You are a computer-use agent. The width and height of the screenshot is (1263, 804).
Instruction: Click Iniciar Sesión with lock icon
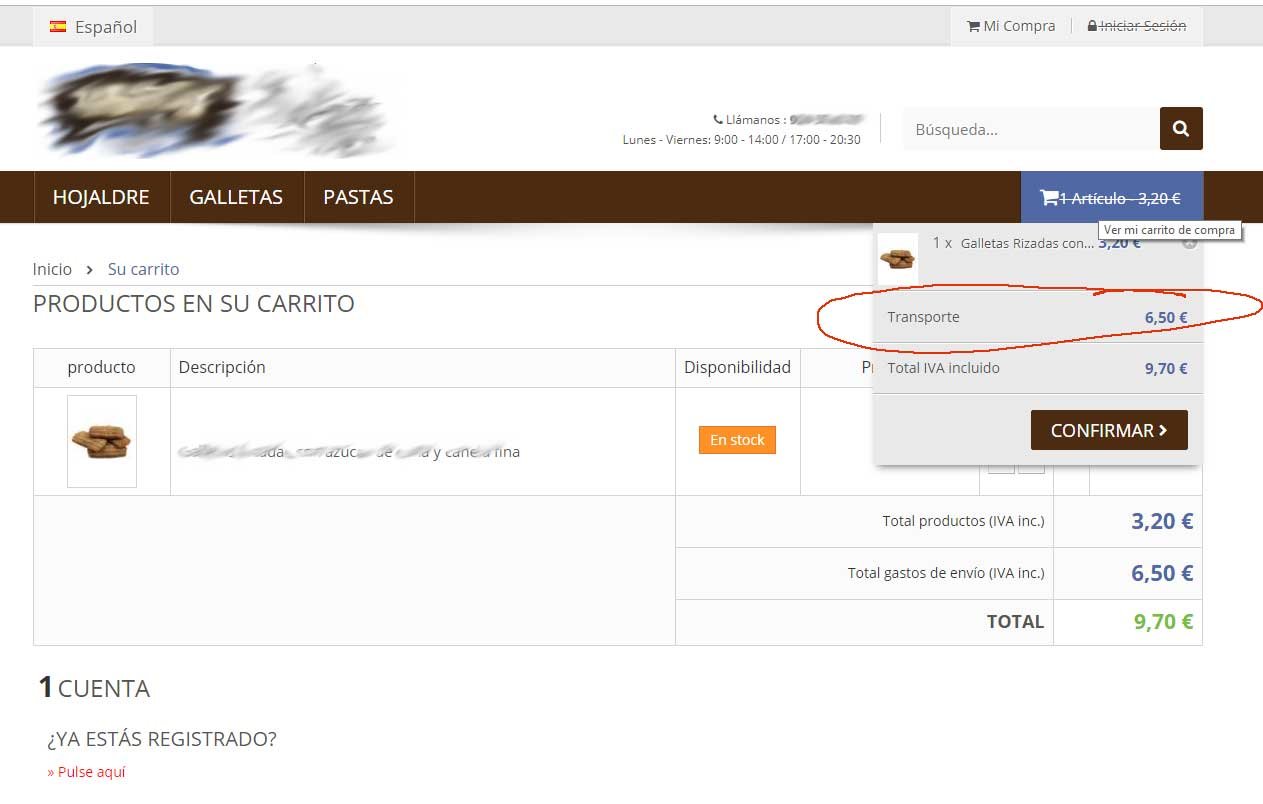(1137, 26)
